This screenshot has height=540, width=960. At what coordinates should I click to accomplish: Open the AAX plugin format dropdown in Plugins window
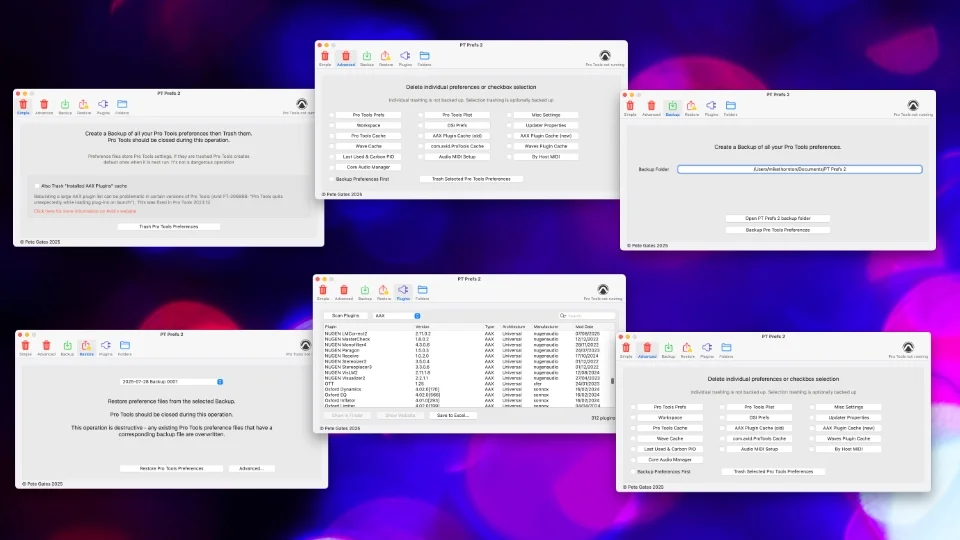click(397, 316)
